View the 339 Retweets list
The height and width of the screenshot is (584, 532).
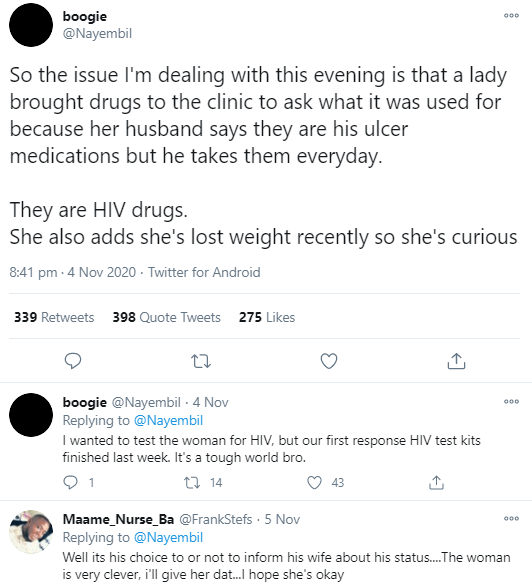pyautogui.click(x=54, y=317)
